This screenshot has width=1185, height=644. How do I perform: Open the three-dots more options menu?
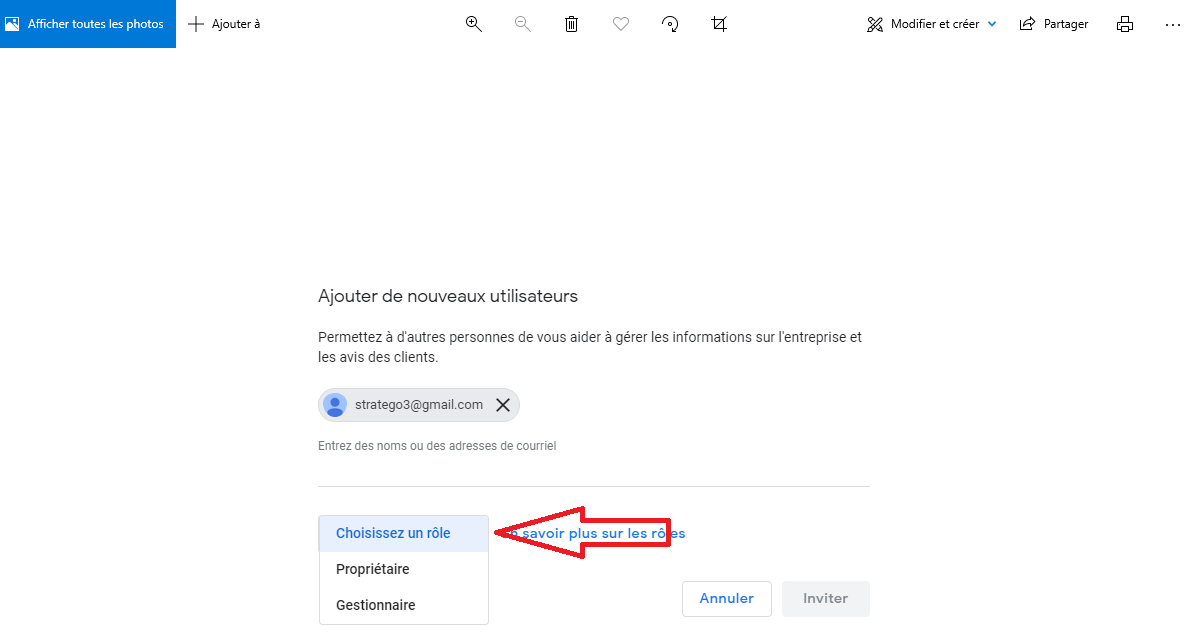point(1172,23)
